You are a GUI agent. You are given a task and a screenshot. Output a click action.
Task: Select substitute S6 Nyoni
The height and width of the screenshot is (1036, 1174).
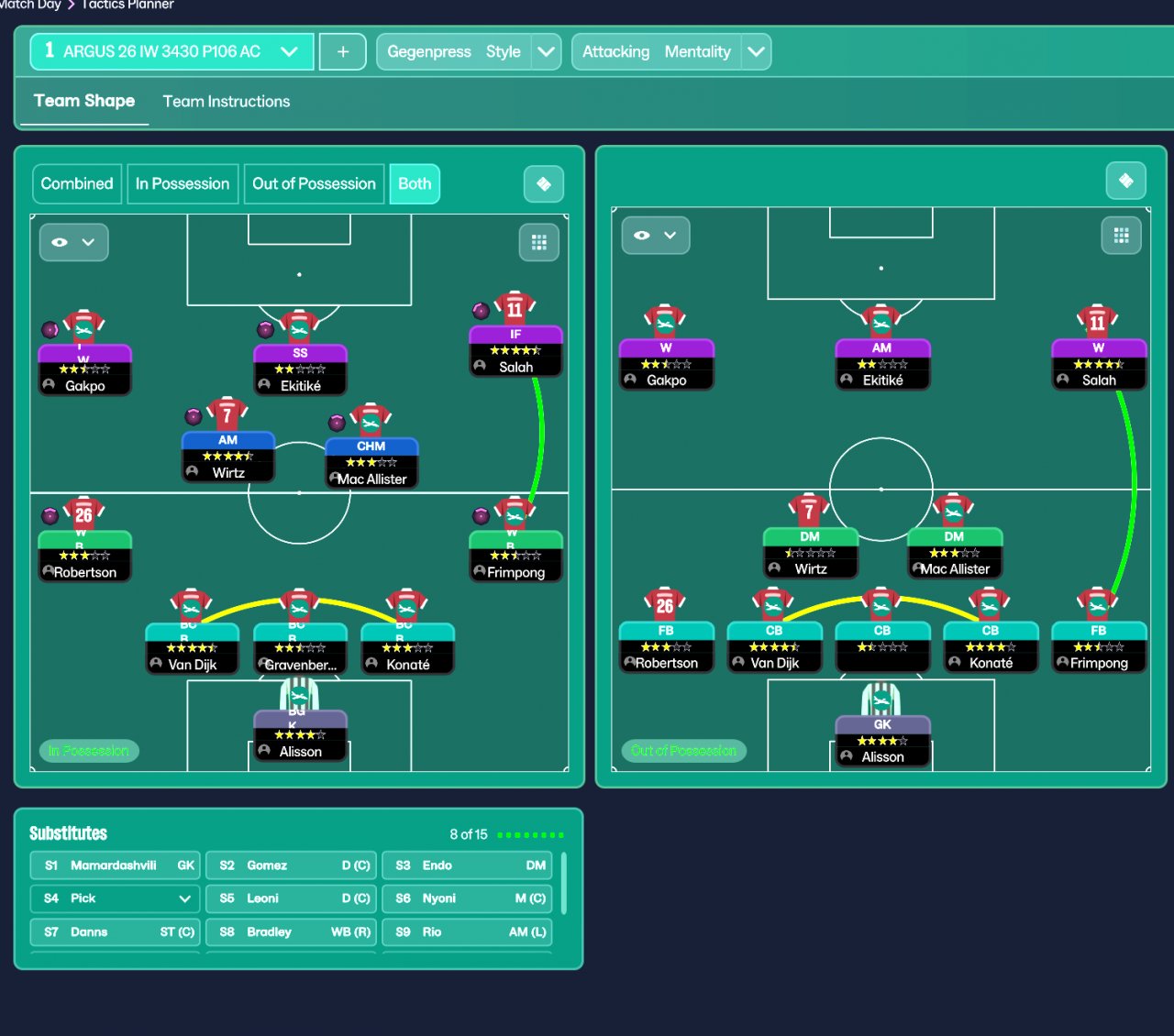click(x=467, y=898)
